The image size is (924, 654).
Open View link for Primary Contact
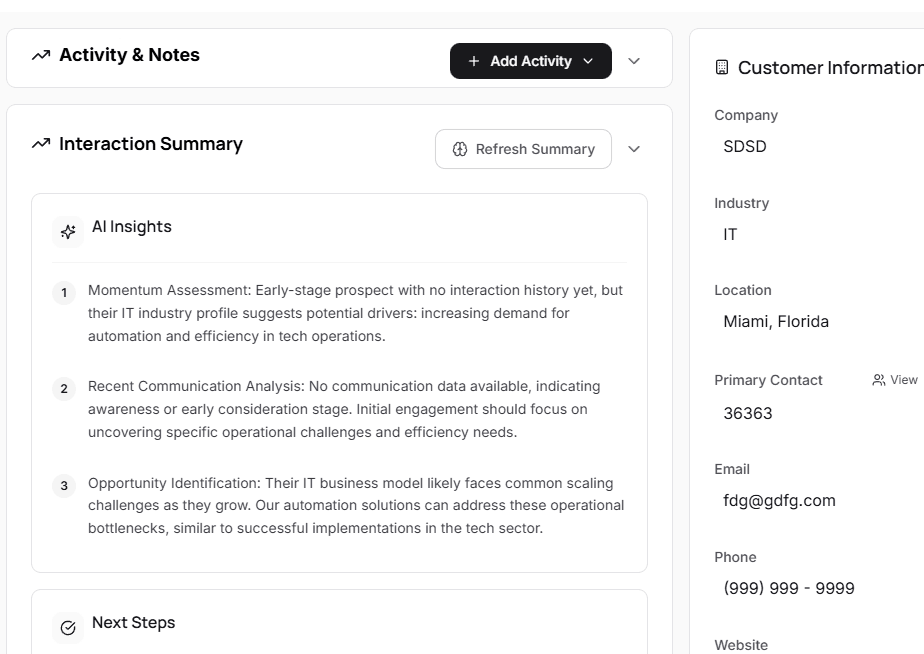click(903, 380)
